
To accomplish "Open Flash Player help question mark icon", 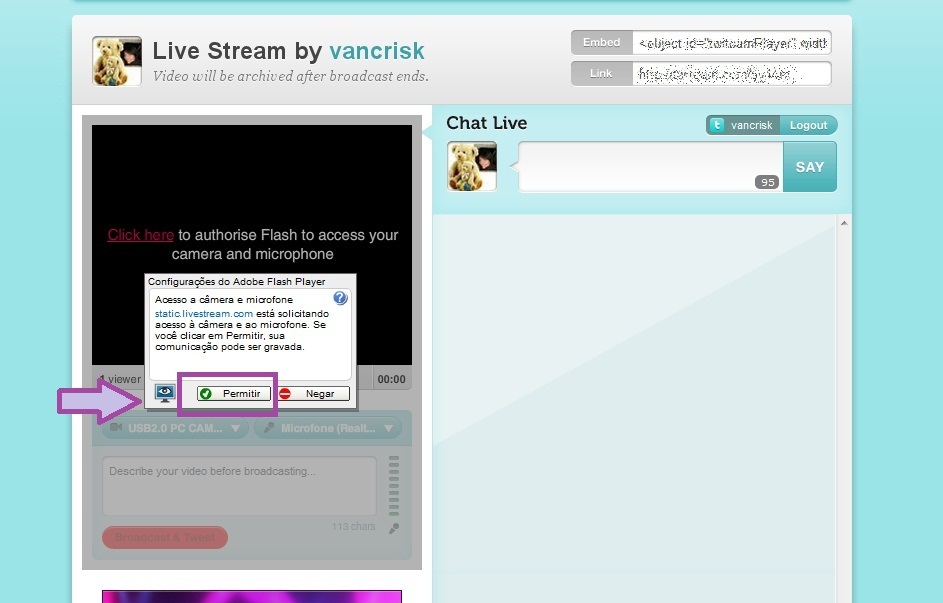I will click(x=340, y=298).
